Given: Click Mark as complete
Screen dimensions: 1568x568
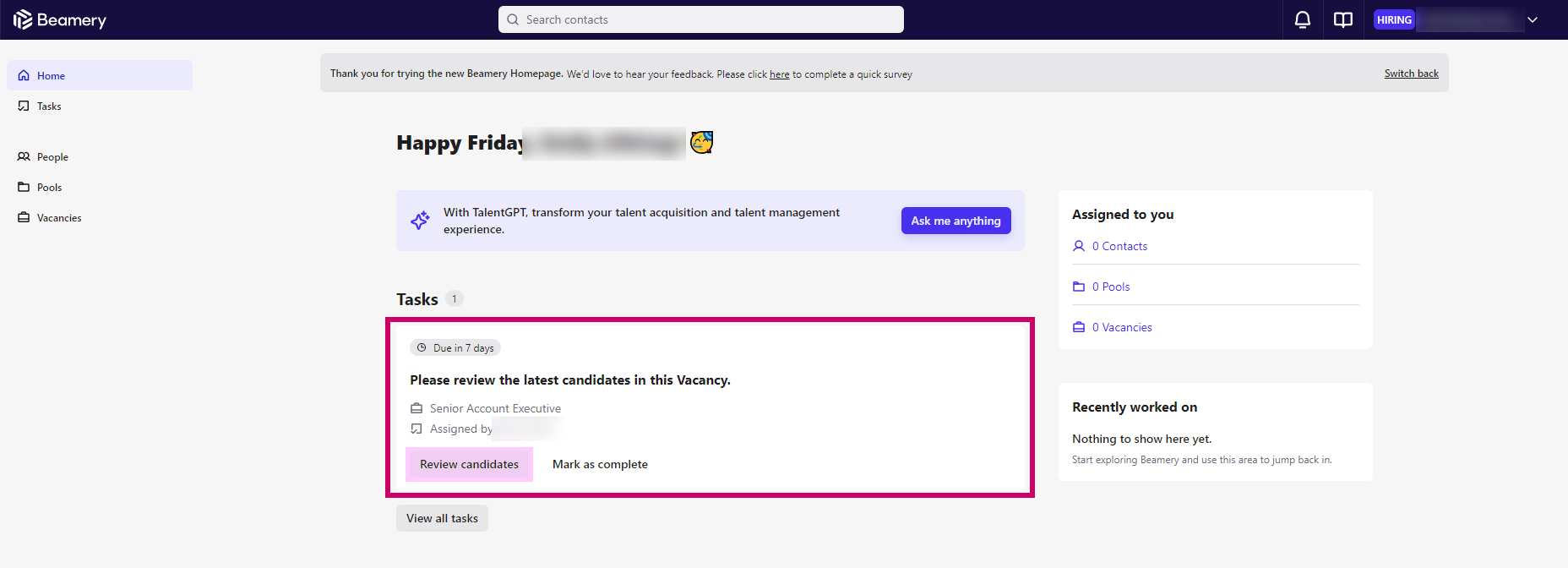Looking at the screenshot, I should pos(600,464).
